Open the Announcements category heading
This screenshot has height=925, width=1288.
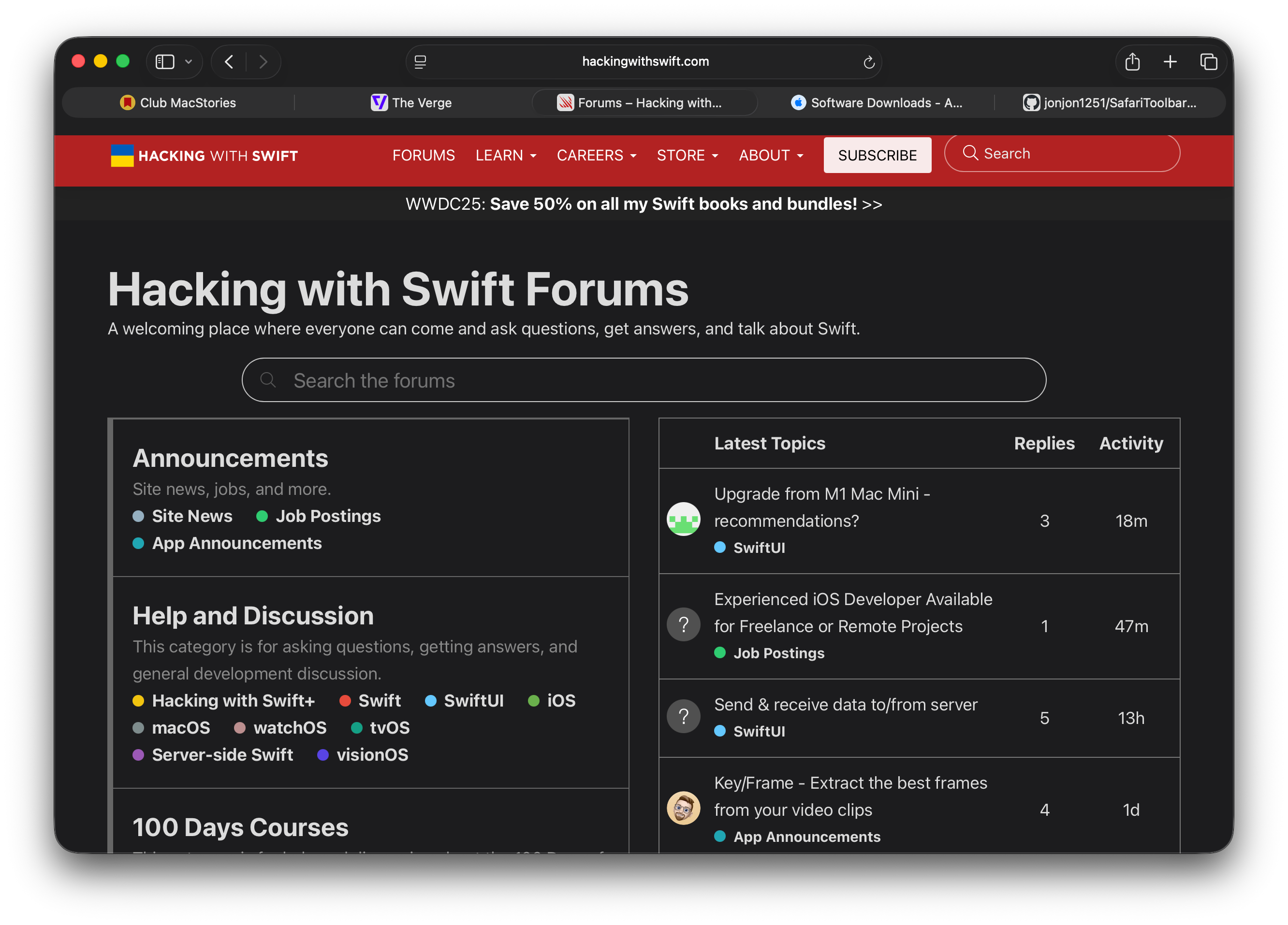click(x=230, y=458)
